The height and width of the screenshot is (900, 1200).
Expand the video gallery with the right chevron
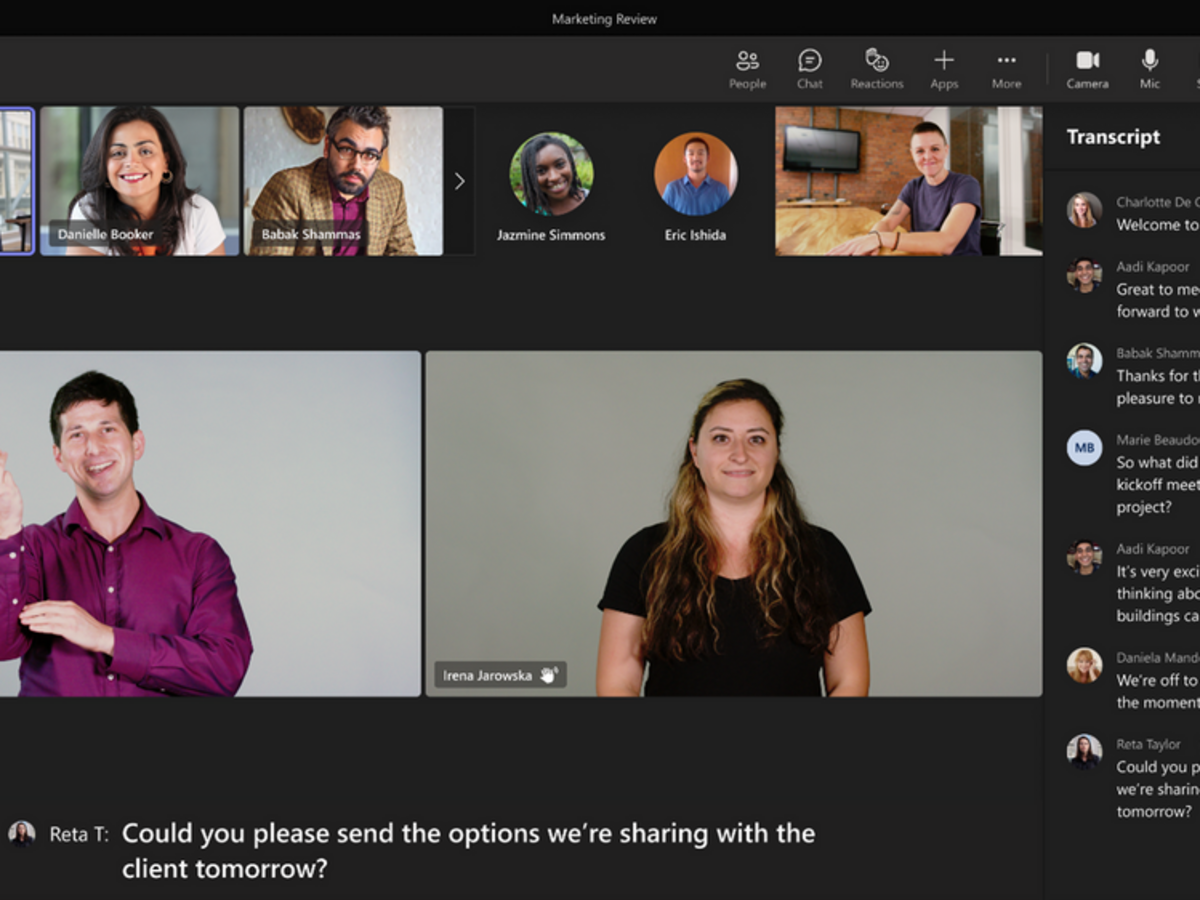[459, 181]
